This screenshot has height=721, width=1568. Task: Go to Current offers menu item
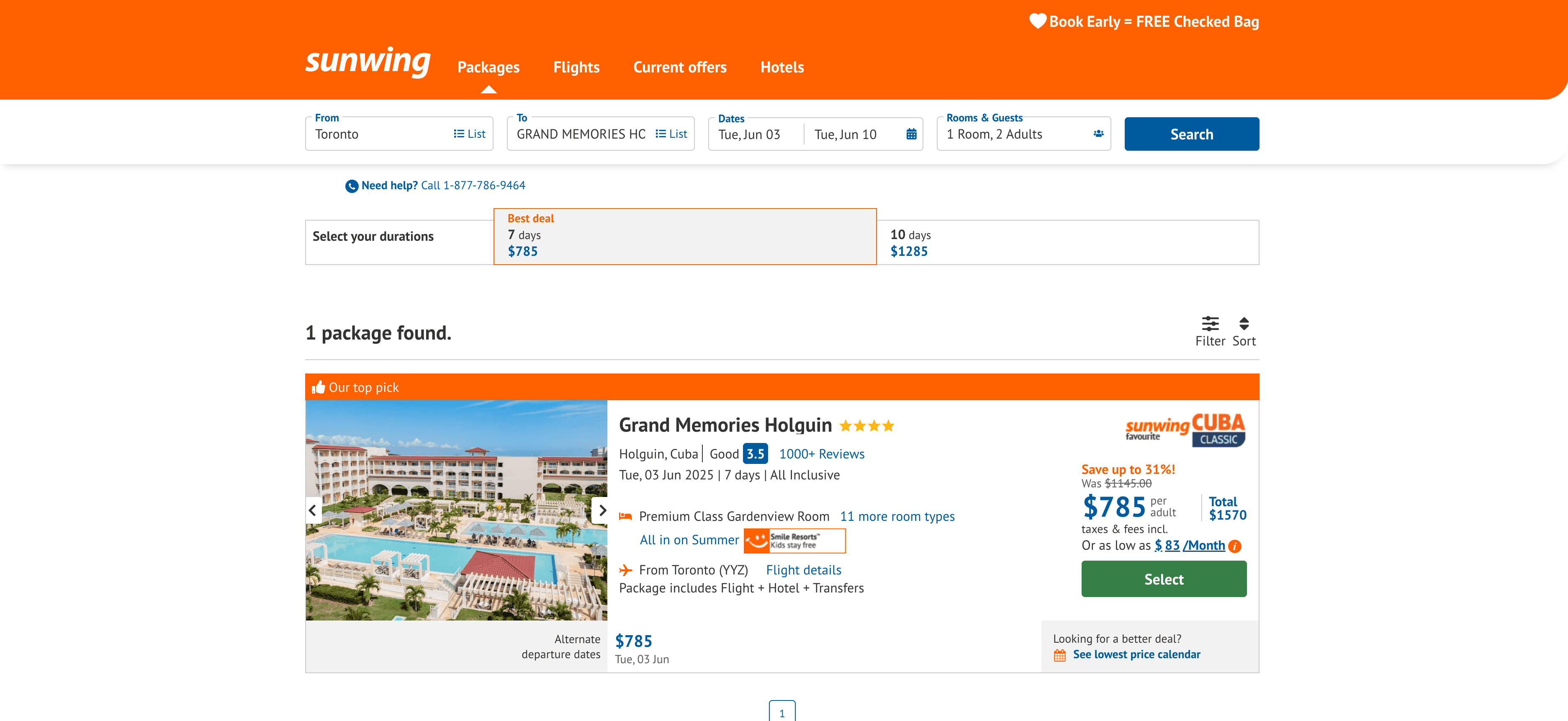coord(679,67)
